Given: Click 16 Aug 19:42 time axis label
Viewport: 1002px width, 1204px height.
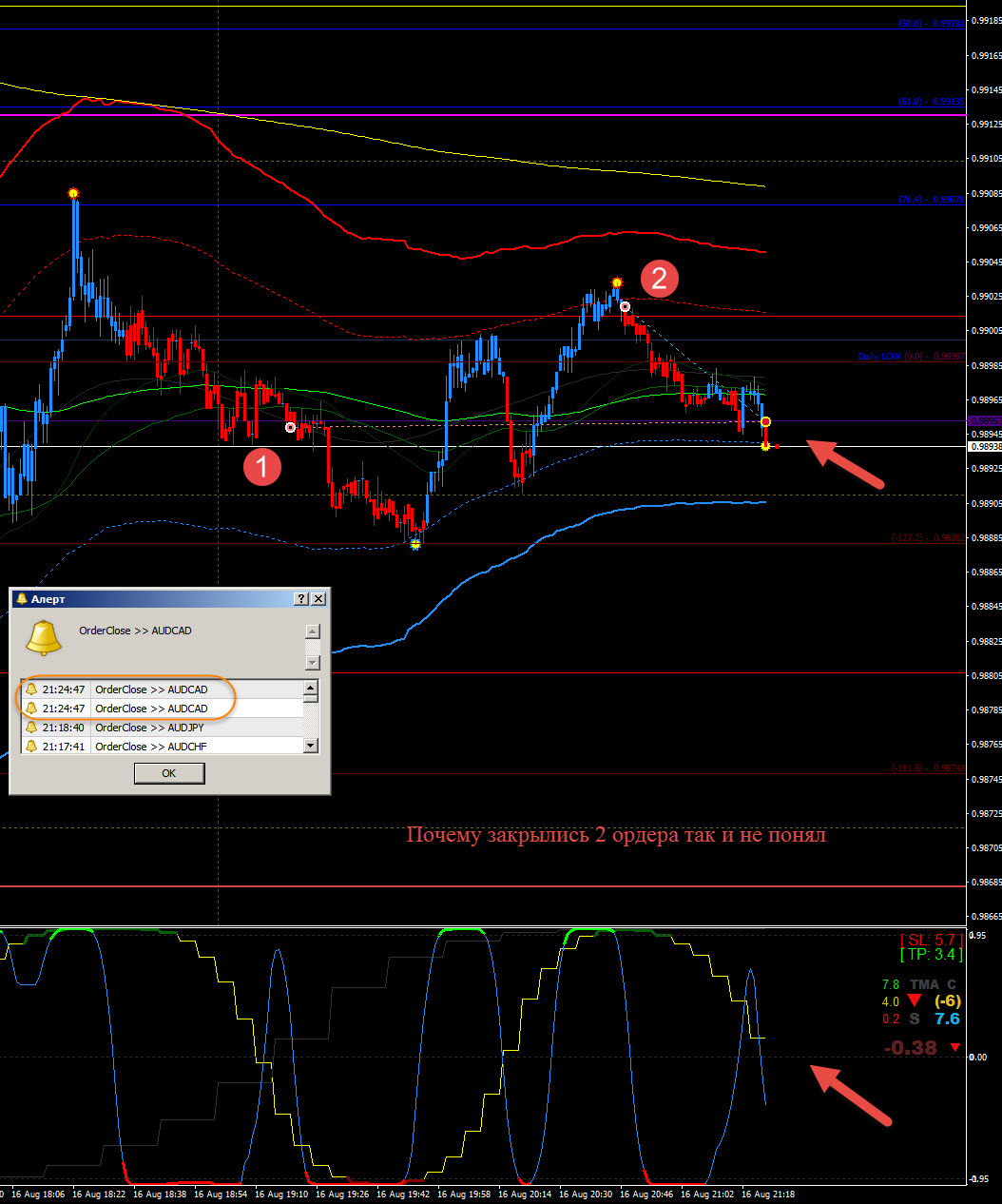Looking at the screenshot, I should tap(403, 1194).
